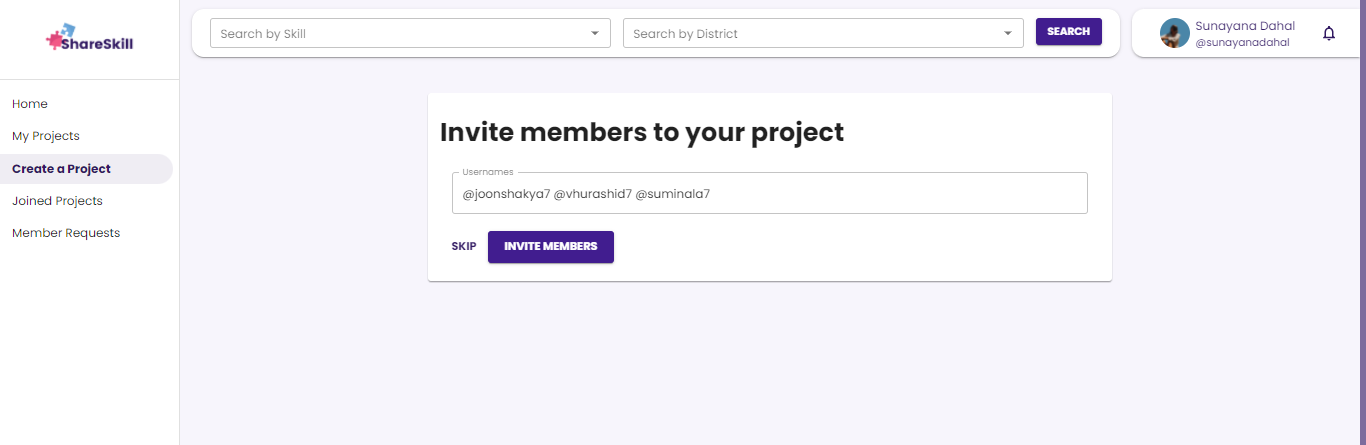Select Create a Project in sidebar
Screen dimensions: 1366x445
tap(61, 169)
